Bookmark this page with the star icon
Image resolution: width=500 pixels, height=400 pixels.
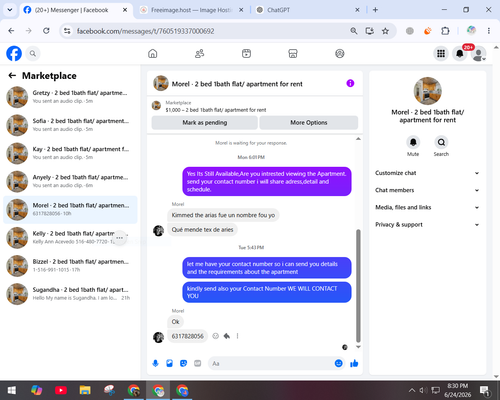(x=385, y=31)
